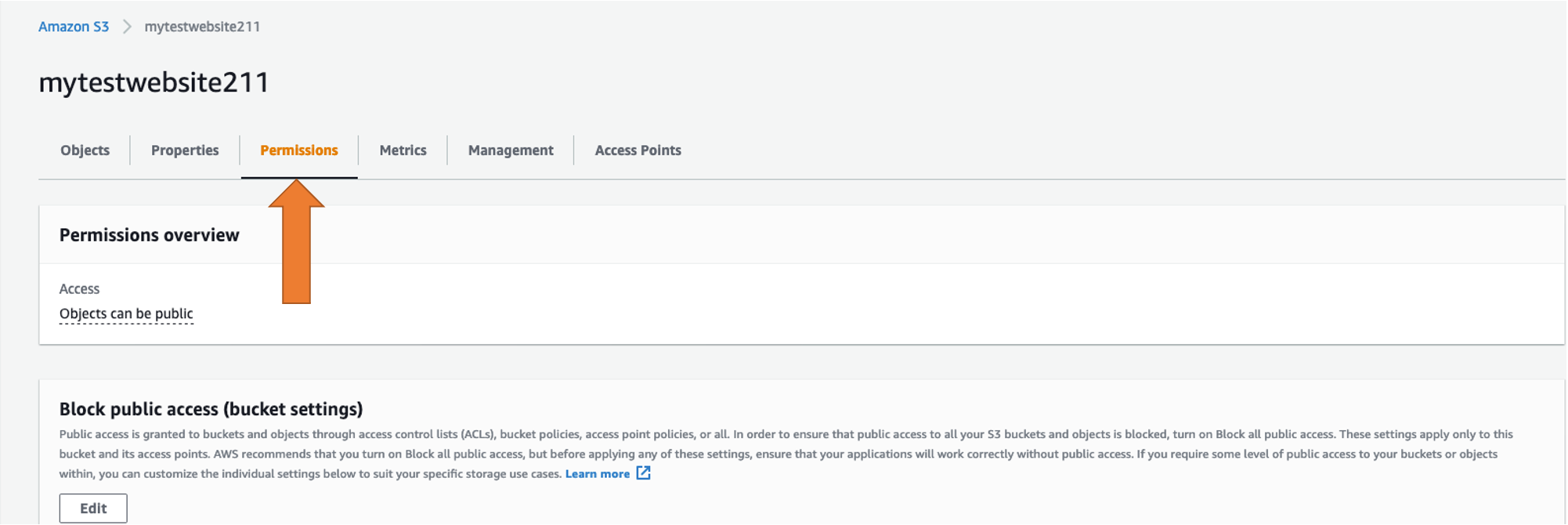
Task: Open the Amazon S3 breadcrumb link
Action: [74, 27]
